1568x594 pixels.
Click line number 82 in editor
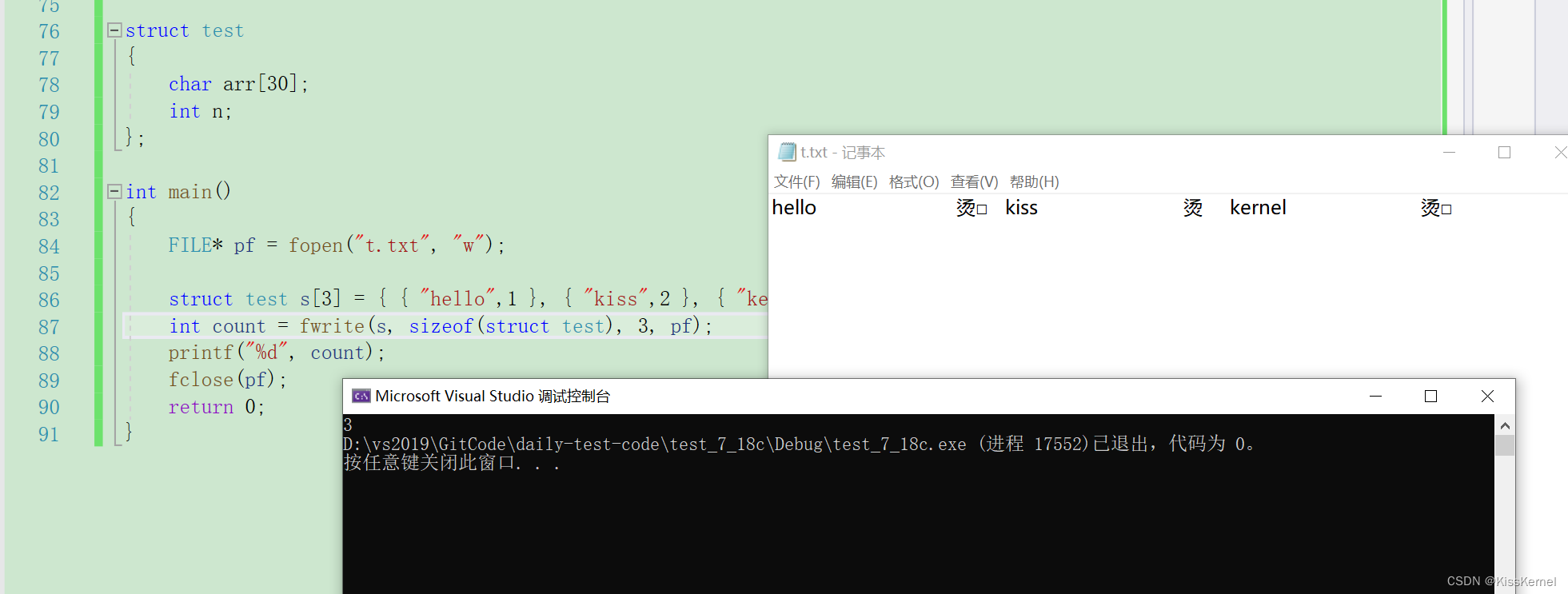click(x=49, y=193)
